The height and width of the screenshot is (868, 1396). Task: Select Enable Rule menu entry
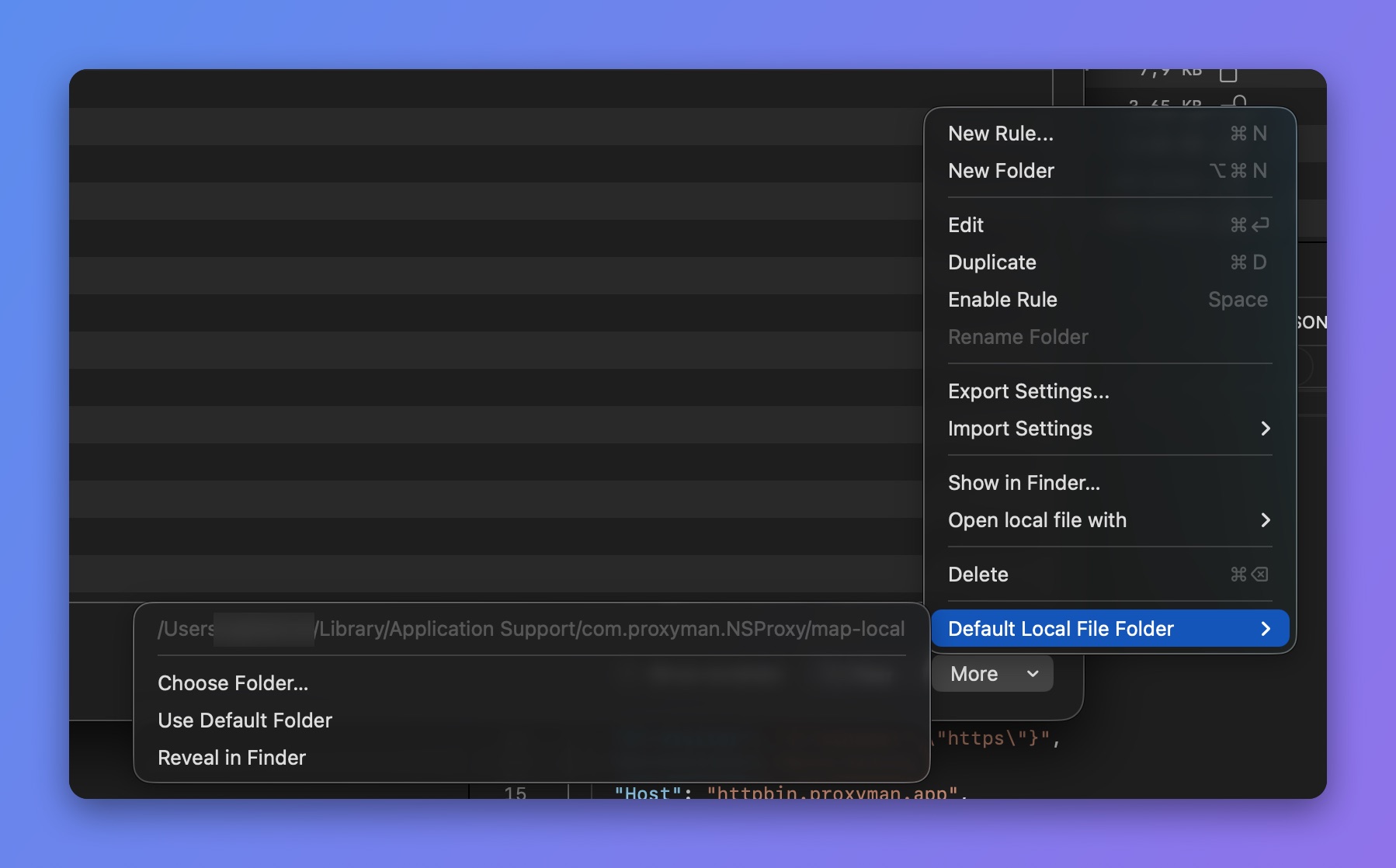[x=1110, y=300]
